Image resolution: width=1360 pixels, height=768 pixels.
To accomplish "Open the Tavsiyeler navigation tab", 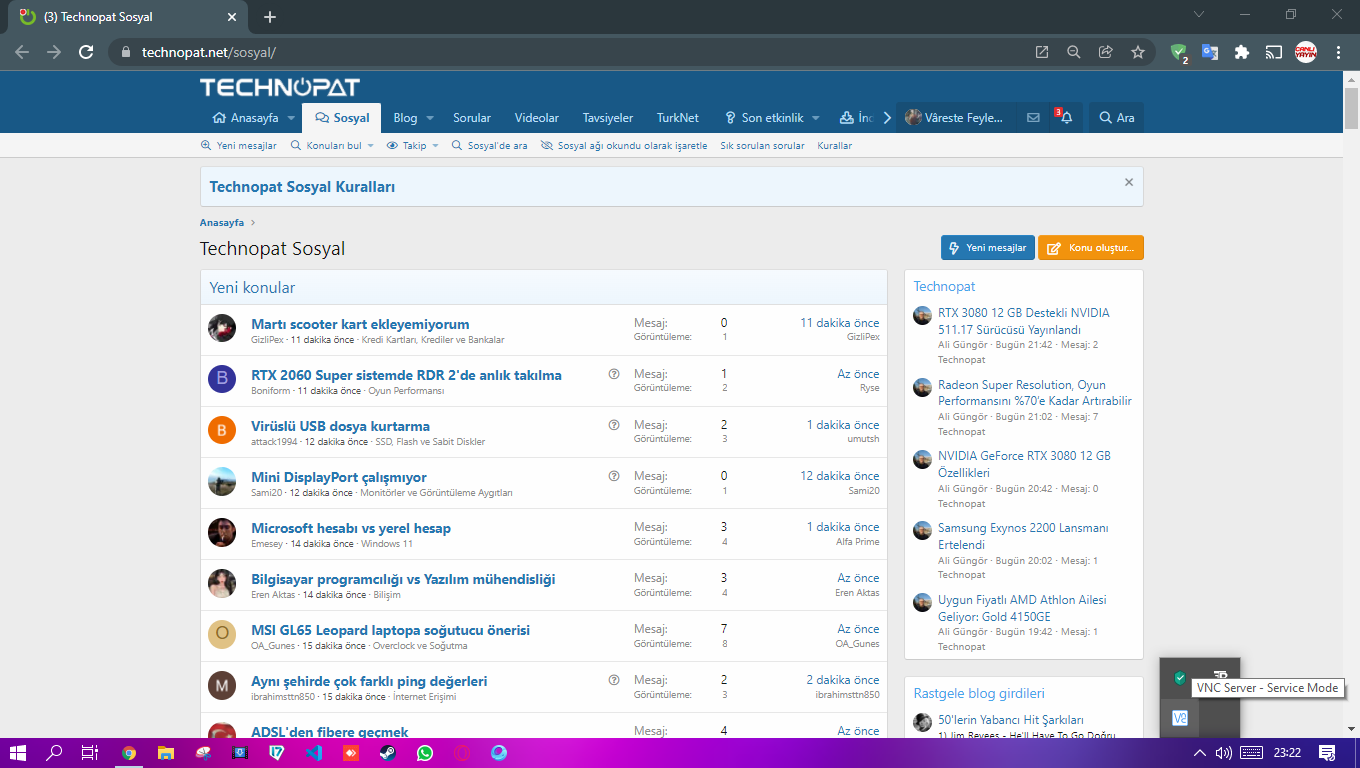I will point(608,118).
